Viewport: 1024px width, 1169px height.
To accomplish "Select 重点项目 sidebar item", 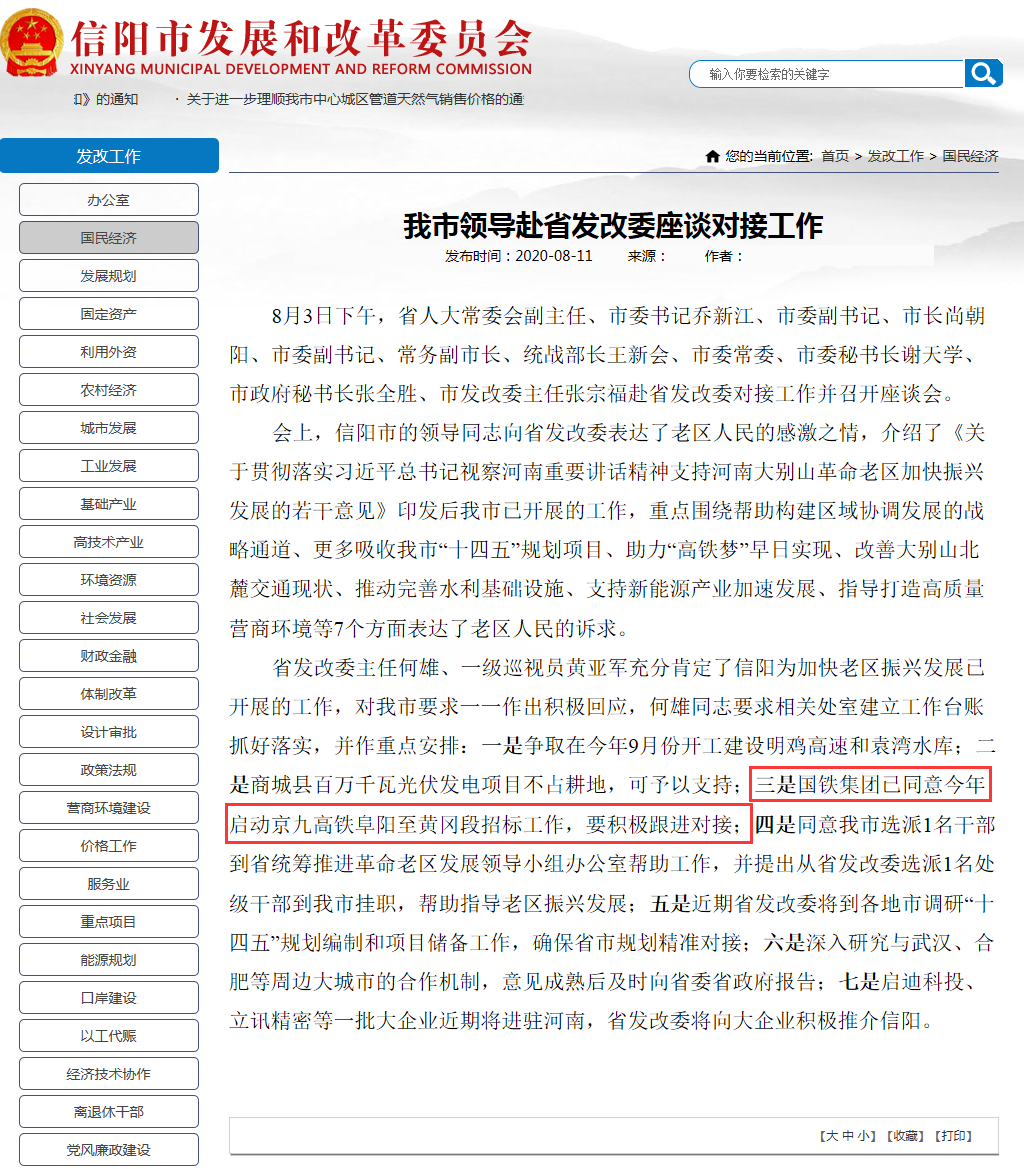I will pos(109,922).
